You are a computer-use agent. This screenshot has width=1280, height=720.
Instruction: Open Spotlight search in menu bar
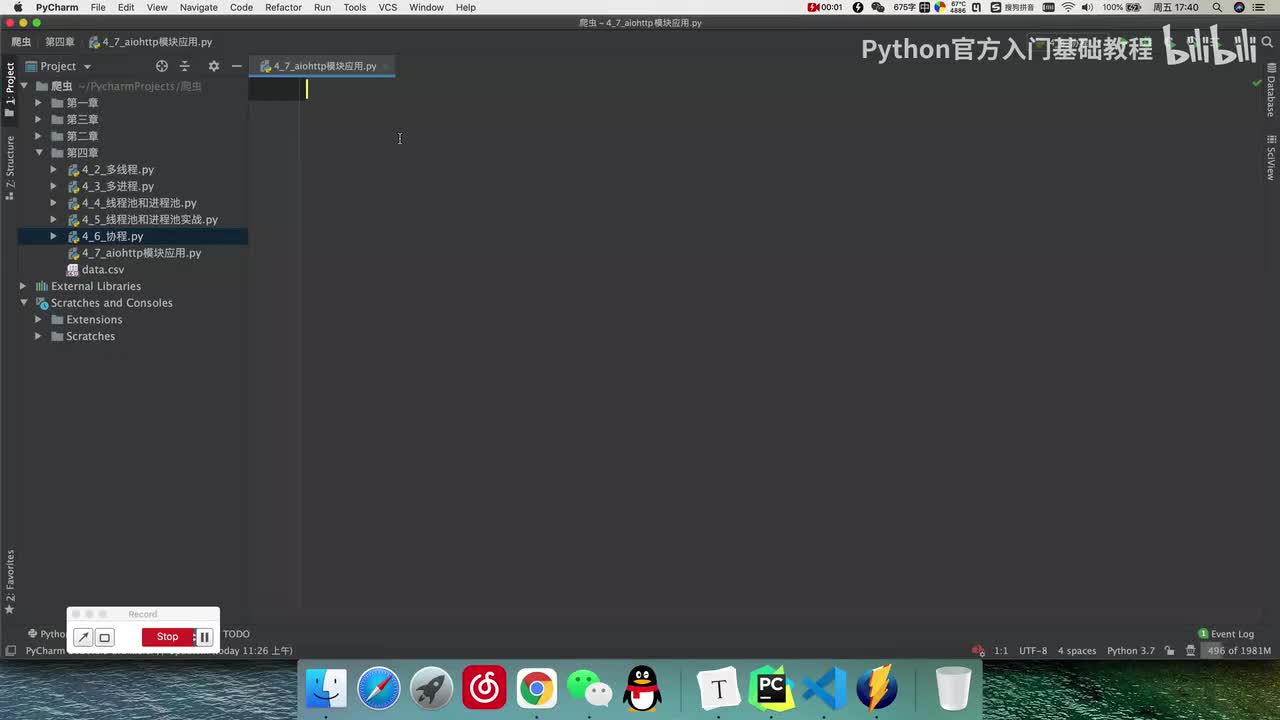pos(1217,7)
